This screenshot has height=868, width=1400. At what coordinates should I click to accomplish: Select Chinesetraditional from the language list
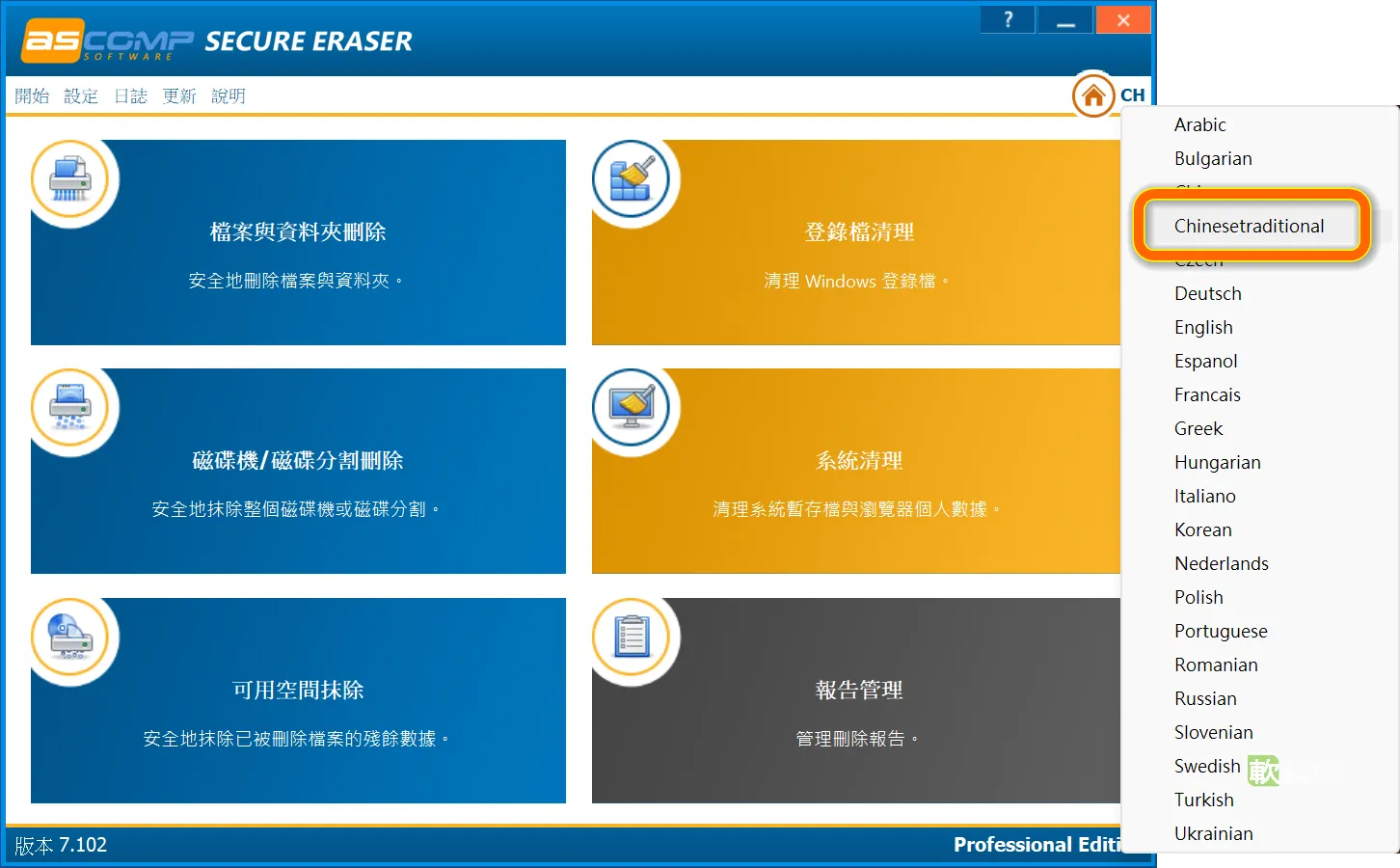point(1249,226)
